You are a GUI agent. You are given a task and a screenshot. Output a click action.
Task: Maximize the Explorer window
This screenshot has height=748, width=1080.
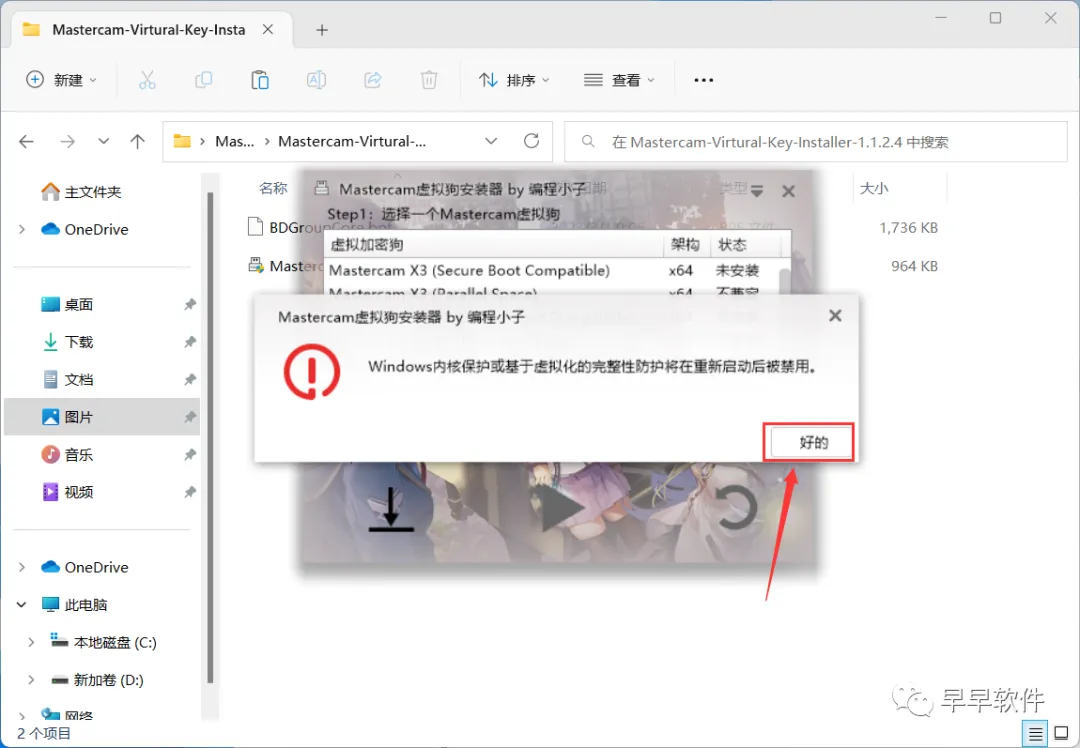pos(995,18)
